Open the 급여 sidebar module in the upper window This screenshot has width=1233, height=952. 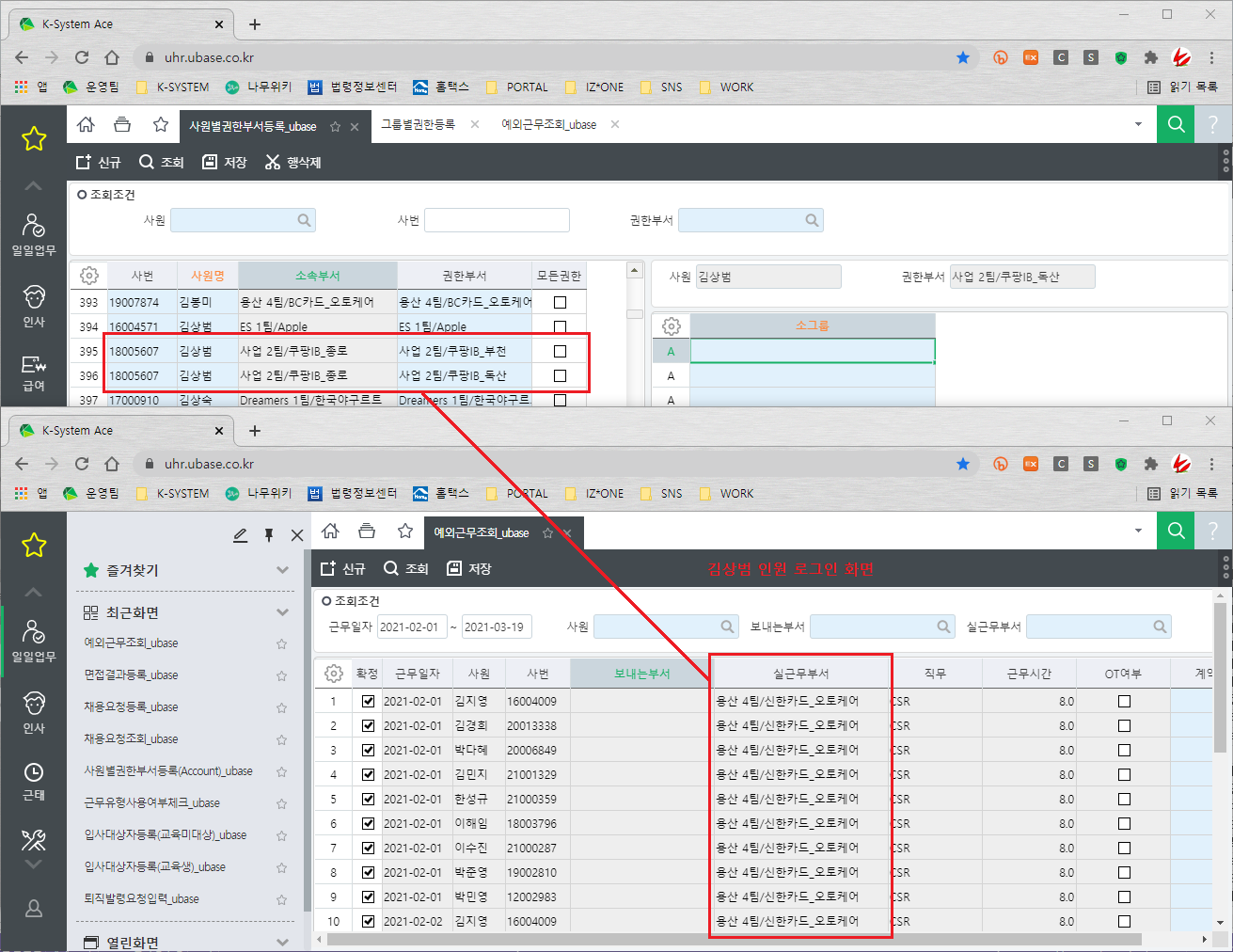34,373
